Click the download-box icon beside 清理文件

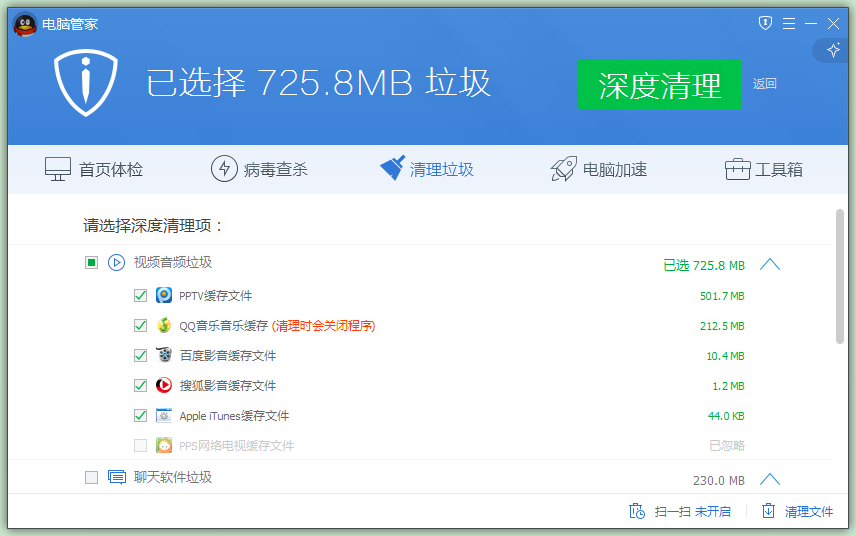coord(768,511)
